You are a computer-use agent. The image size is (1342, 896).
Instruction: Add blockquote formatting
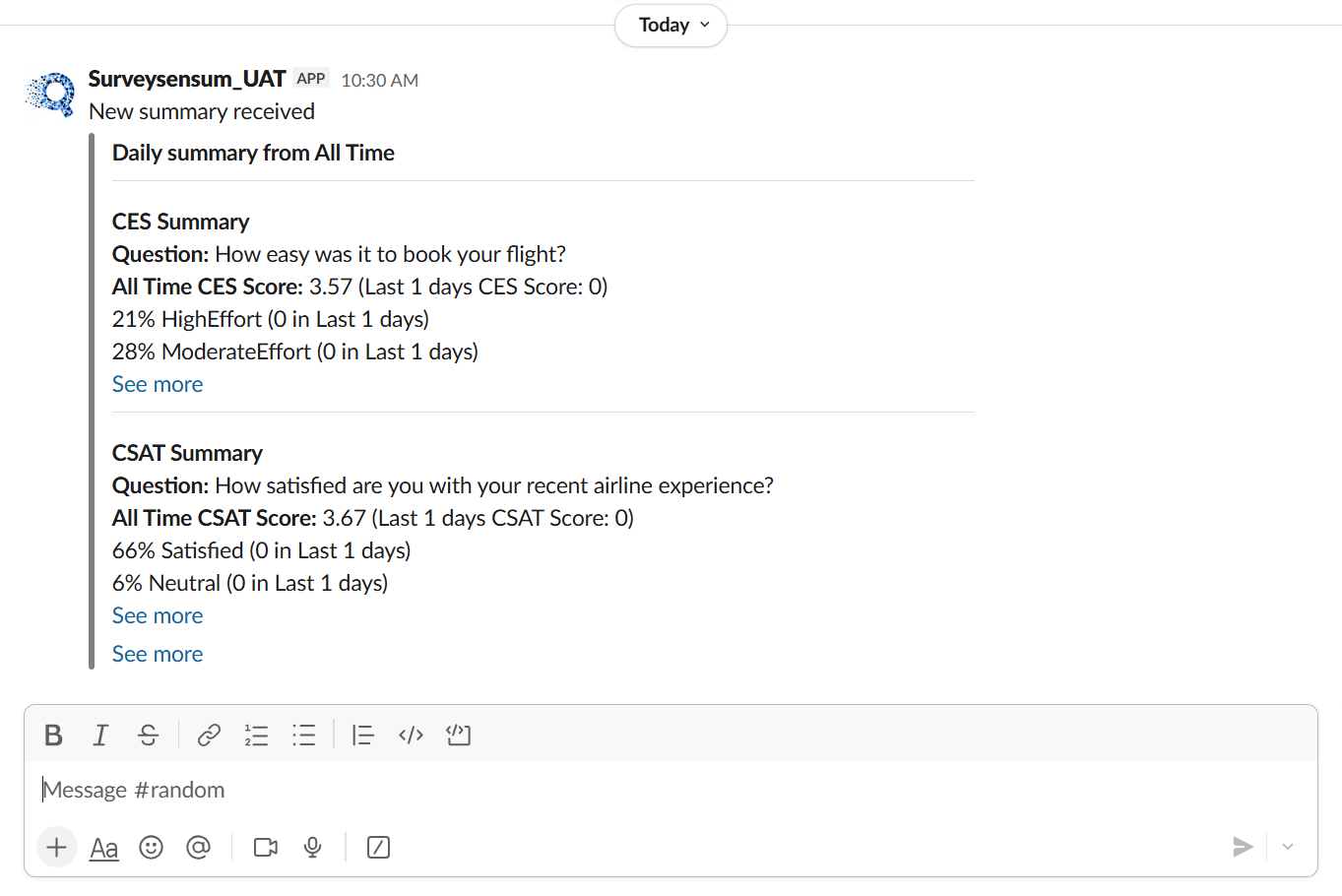[x=363, y=736]
